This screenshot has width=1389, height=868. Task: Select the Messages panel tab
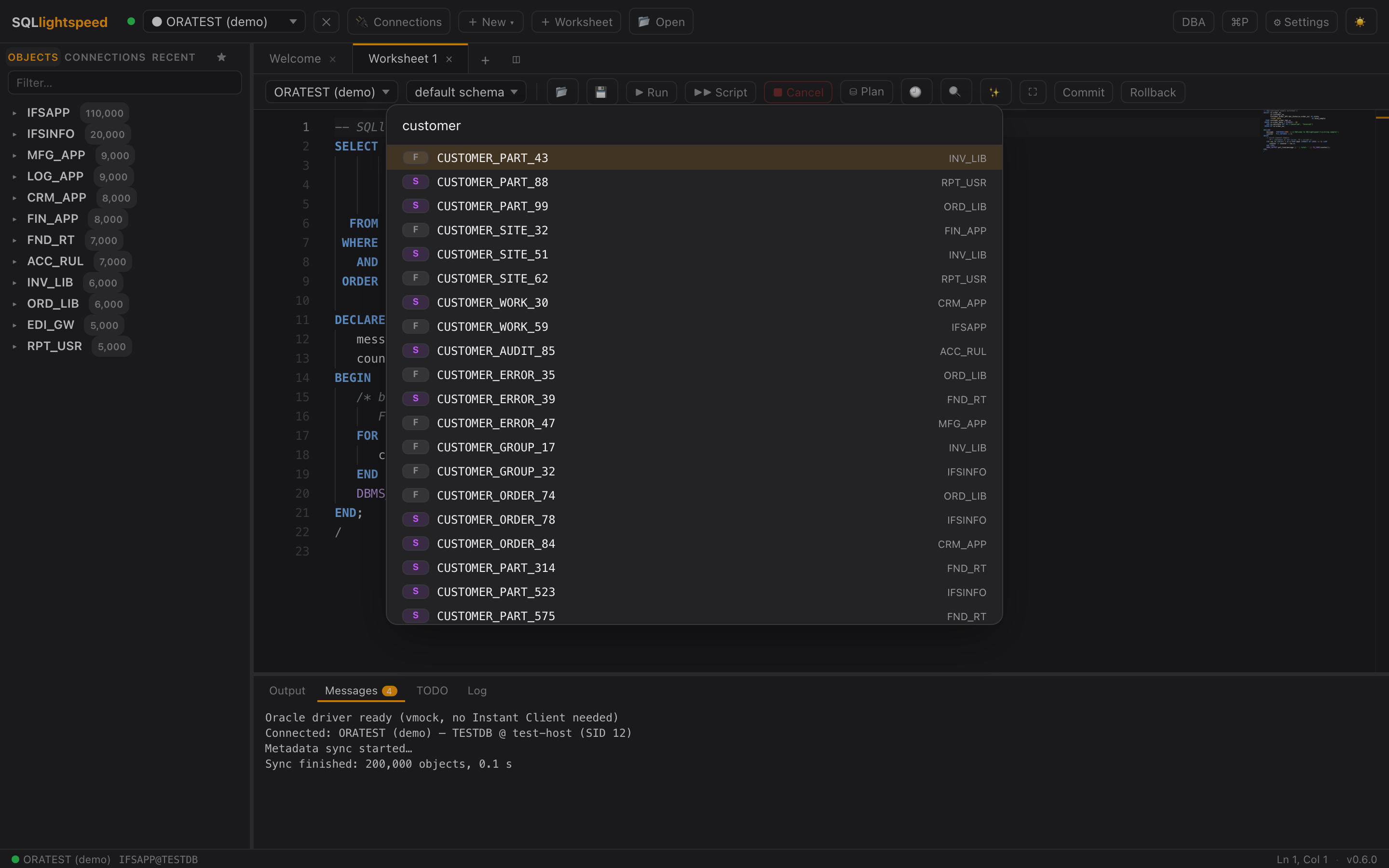point(360,691)
